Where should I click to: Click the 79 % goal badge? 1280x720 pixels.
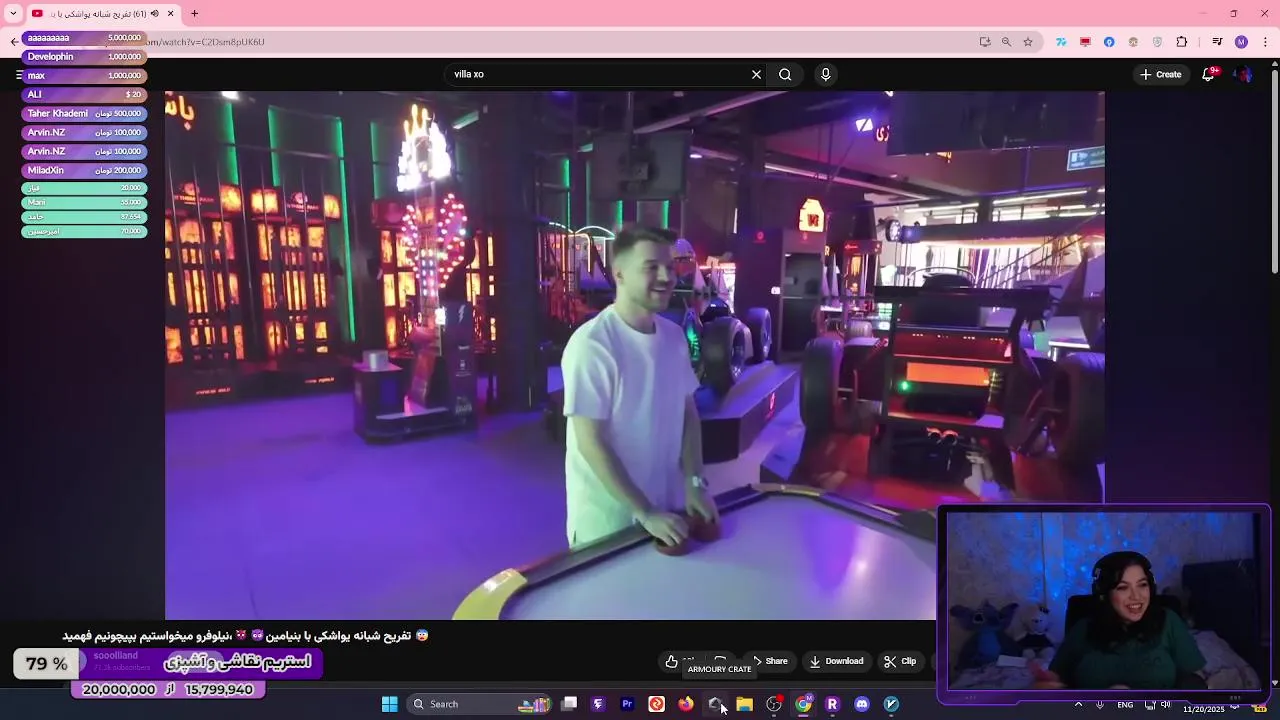(x=46, y=664)
